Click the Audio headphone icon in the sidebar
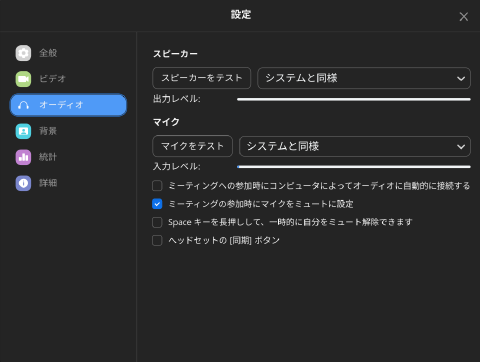The width and height of the screenshot is (480, 362). (23, 105)
